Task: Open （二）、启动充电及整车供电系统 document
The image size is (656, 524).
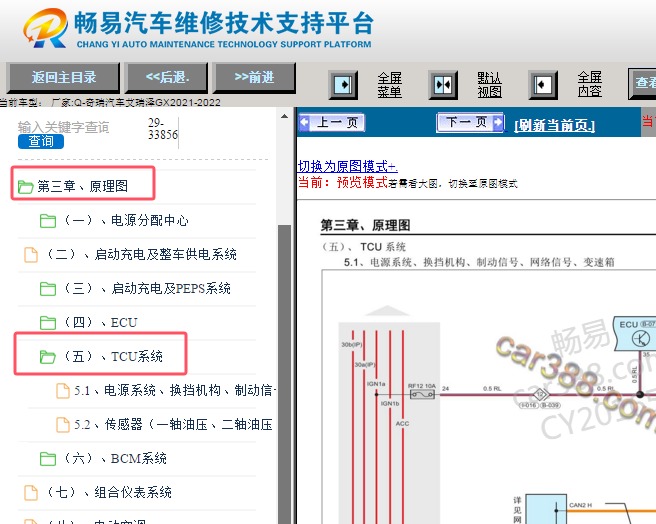Action: (142, 254)
